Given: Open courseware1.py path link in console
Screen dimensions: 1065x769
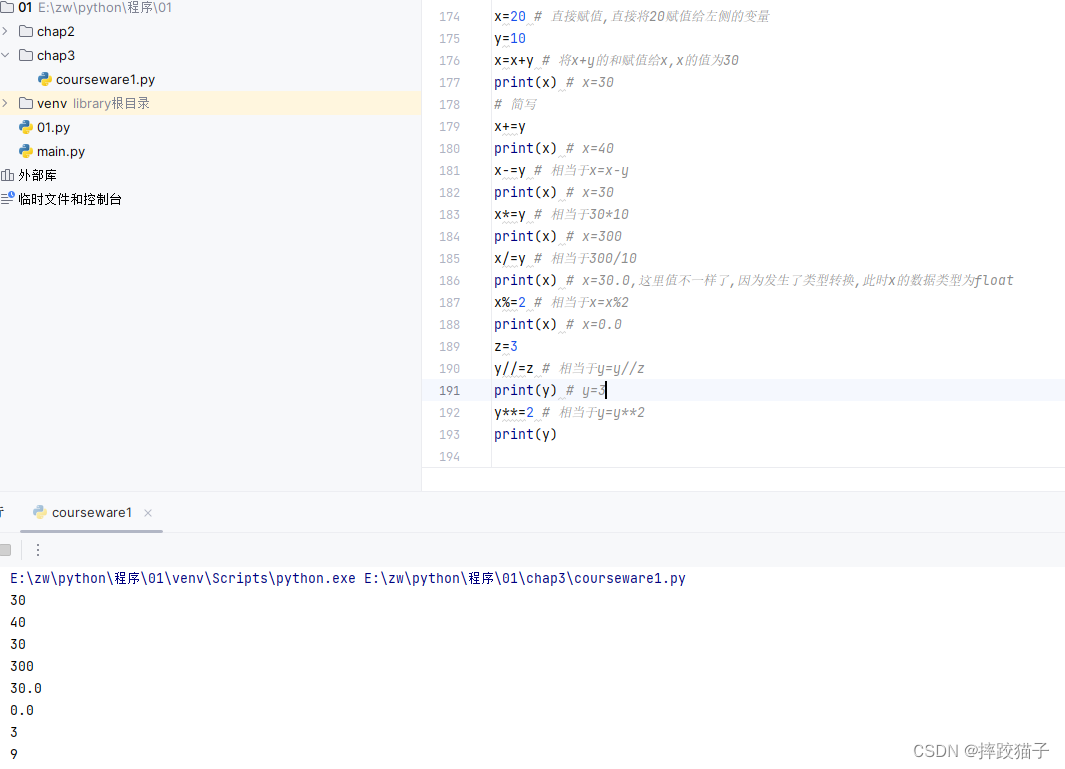Looking at the screenshot, I should pyautogui.click(x=525, y=578).
